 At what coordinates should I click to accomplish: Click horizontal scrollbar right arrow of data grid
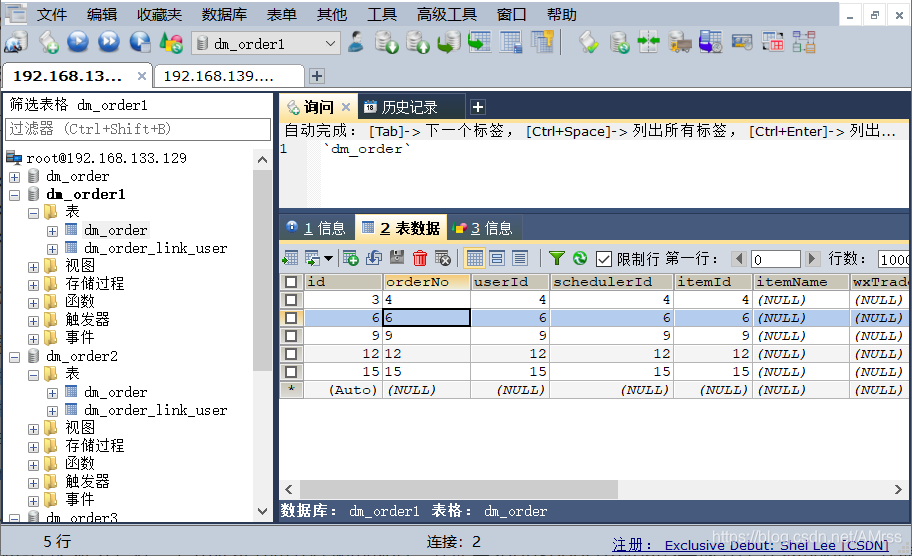[x=898, y=490]
